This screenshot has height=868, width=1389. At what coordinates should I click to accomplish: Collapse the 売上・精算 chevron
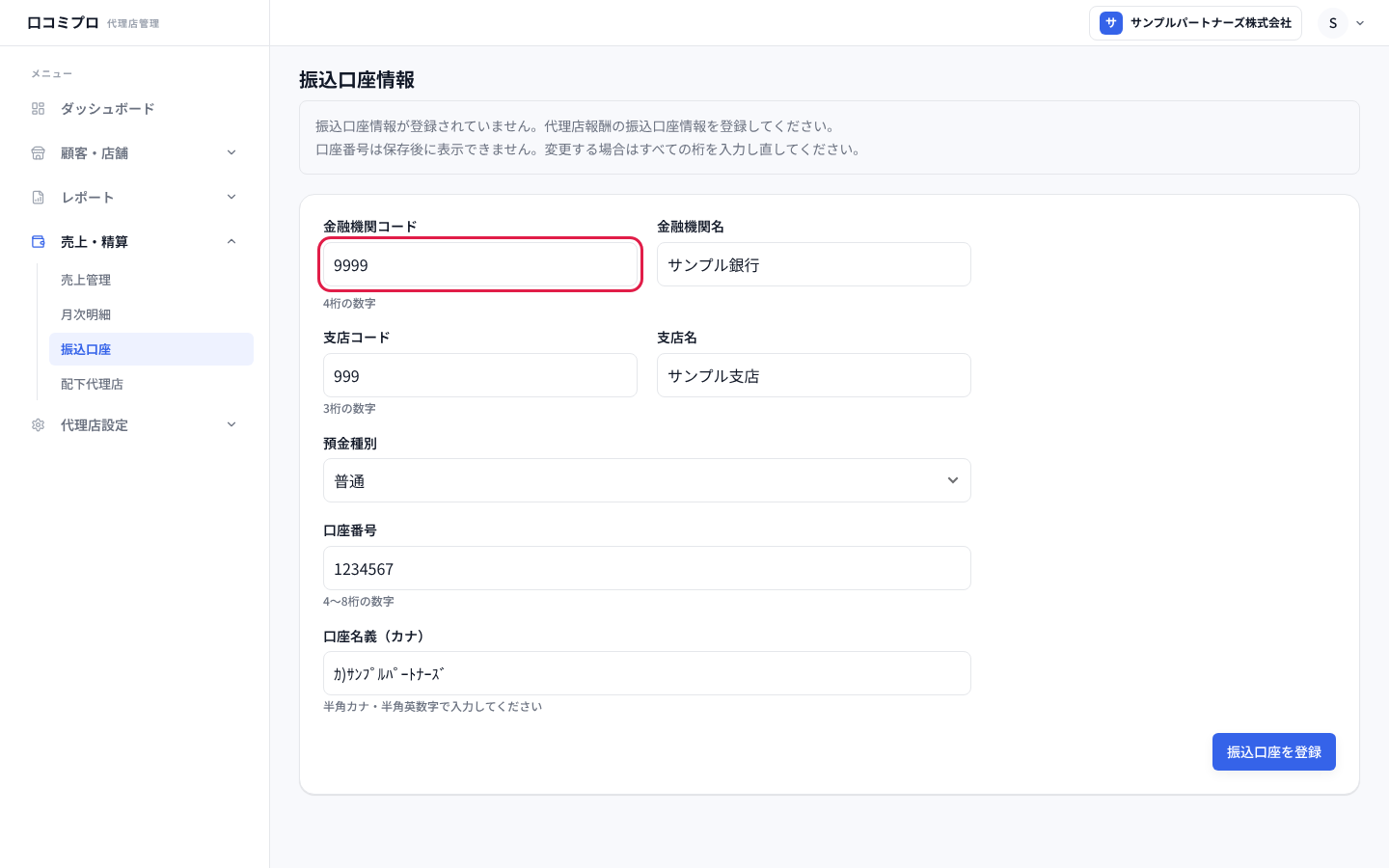coord(231,241)
